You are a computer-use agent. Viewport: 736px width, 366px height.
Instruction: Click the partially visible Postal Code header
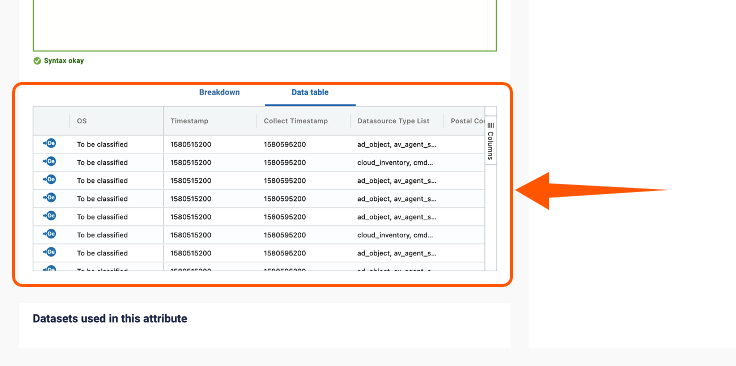[467, 121]
